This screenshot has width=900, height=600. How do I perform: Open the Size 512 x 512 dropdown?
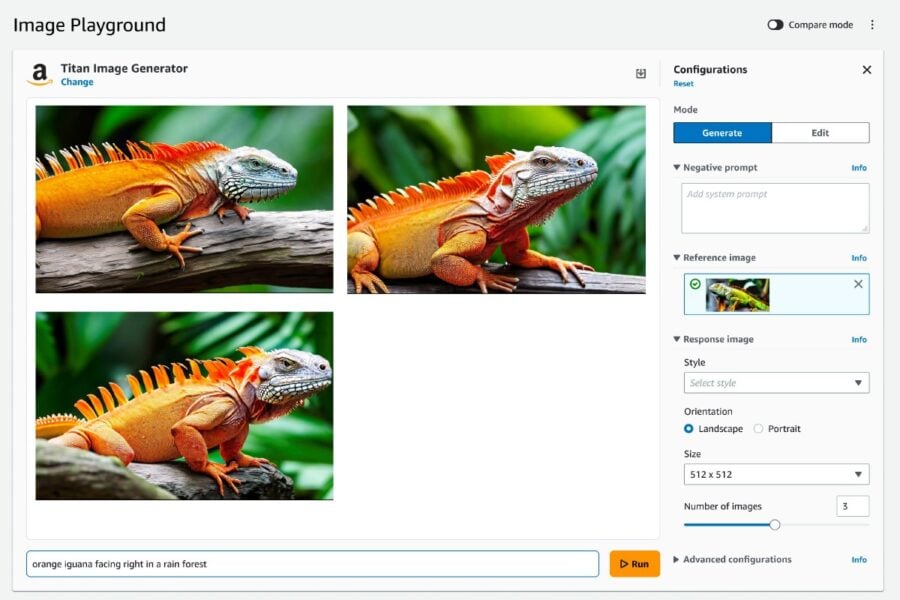click(x=776, y=474)
